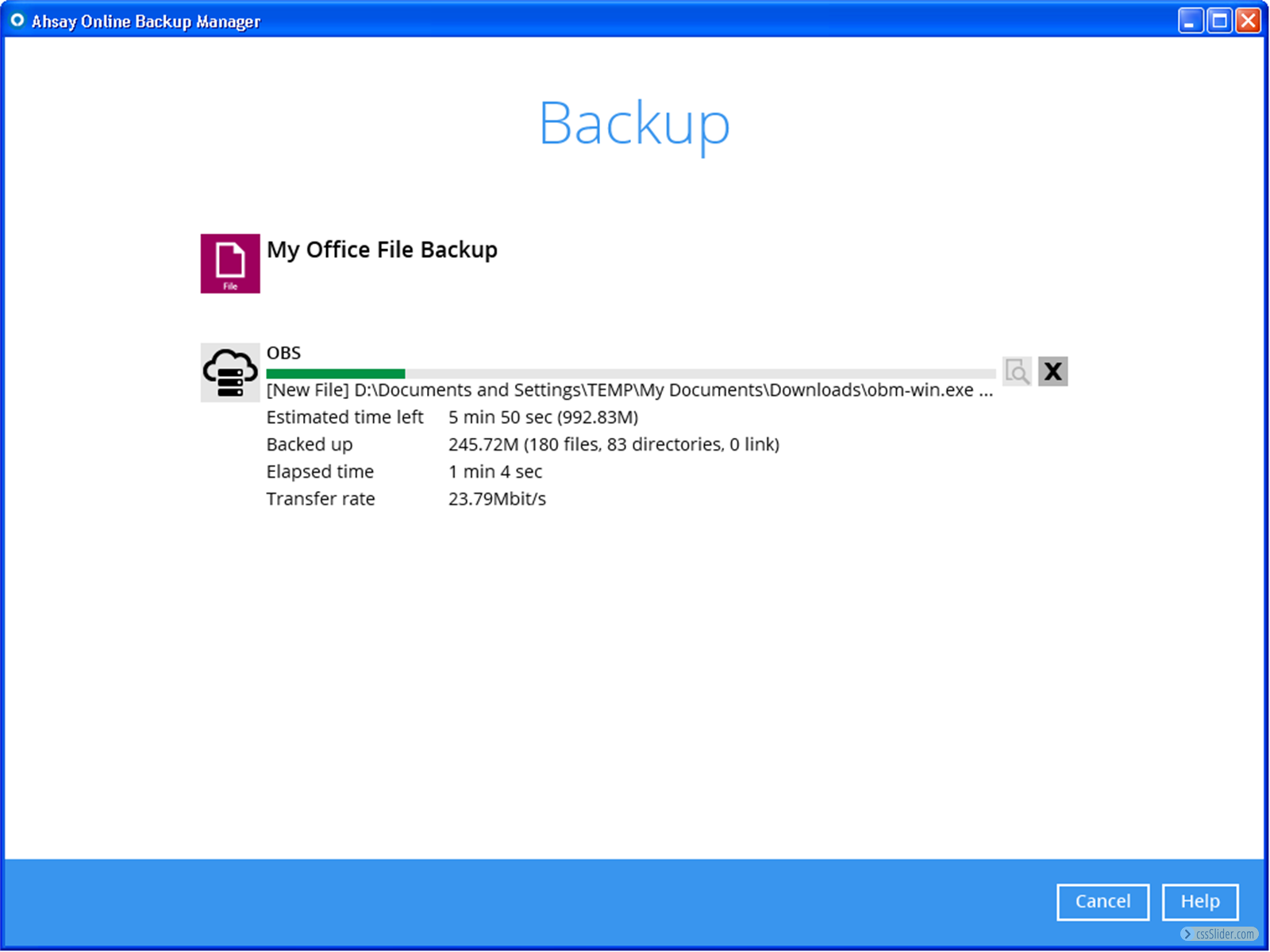Click the Backed up label

pyautogui.click(x=310, y=445)
